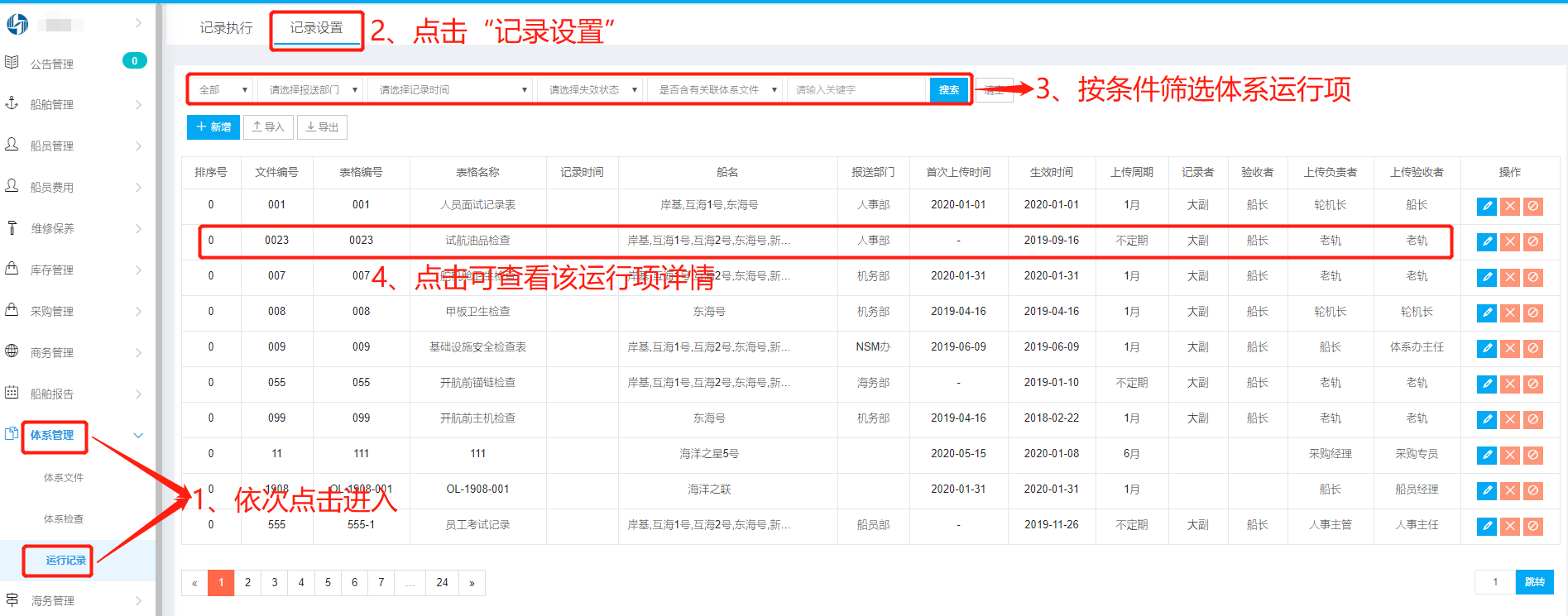Viewport: 1568px width, 616px height.
Task: Click the 新增 add button
Action: [x=213, y=127]
